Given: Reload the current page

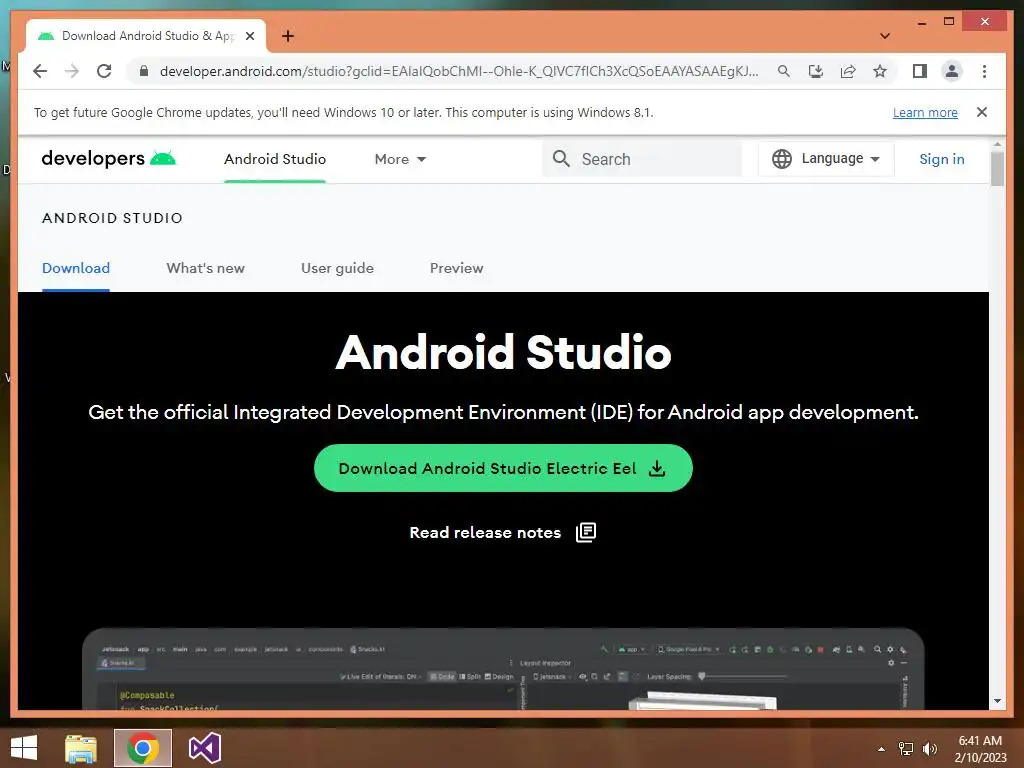Looking at the screenshot, I should 104,71.
